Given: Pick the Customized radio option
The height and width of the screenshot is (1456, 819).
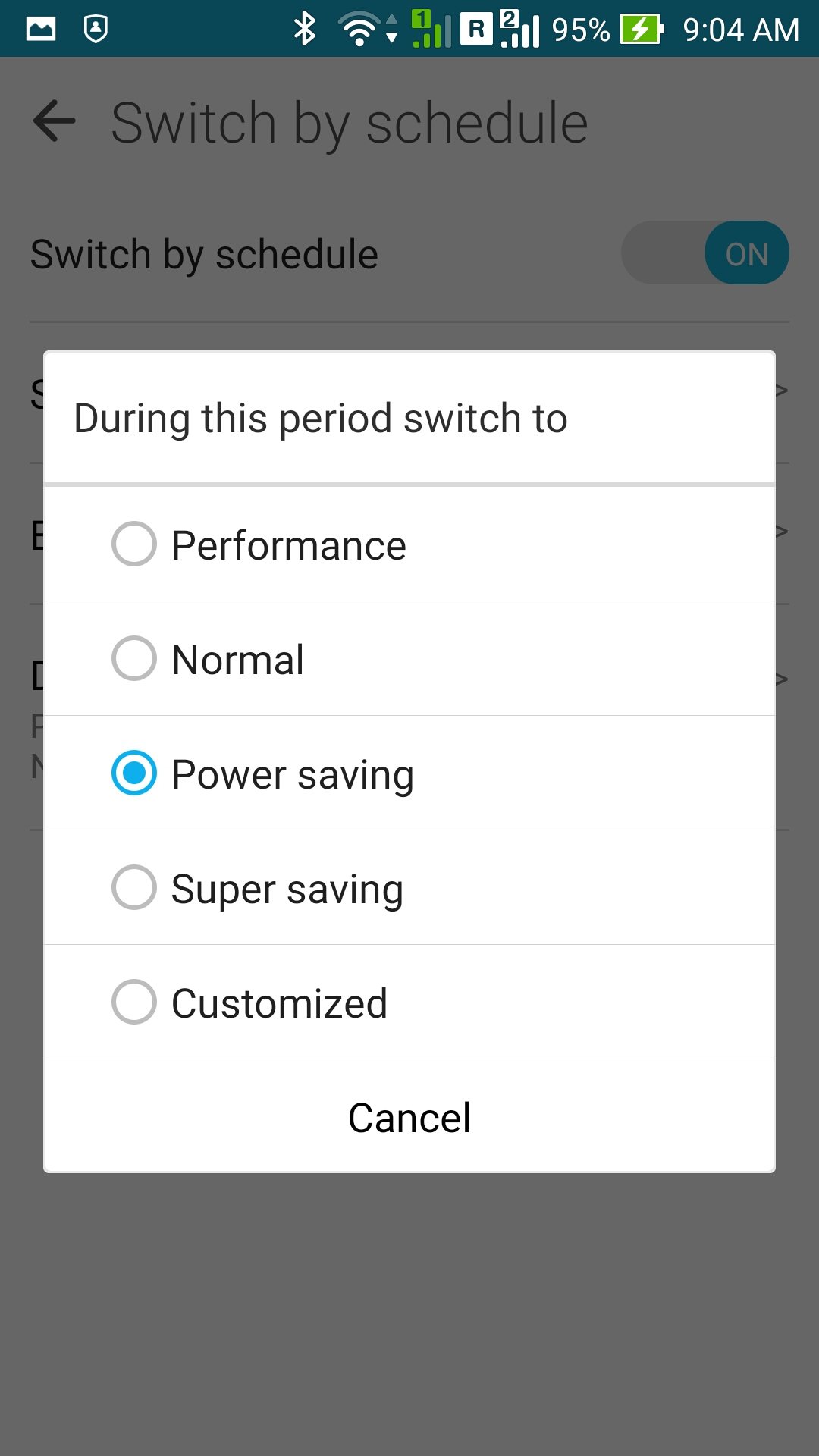Looking at the screenshot, I should 134,1002.
